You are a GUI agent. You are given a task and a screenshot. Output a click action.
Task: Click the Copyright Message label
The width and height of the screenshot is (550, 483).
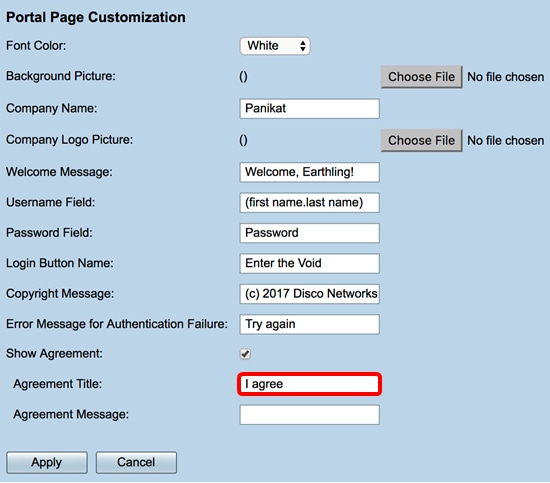(x=60, y=294)
